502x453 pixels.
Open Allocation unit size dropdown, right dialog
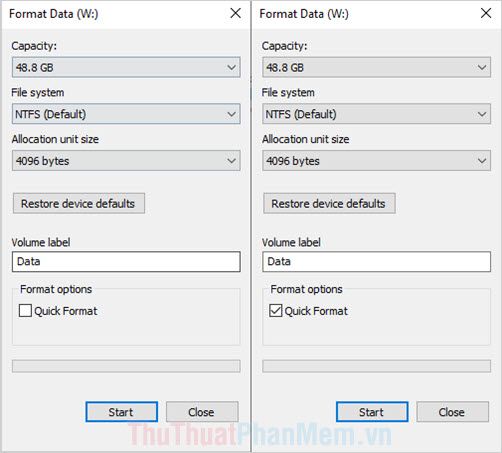[x=376, y=161]
